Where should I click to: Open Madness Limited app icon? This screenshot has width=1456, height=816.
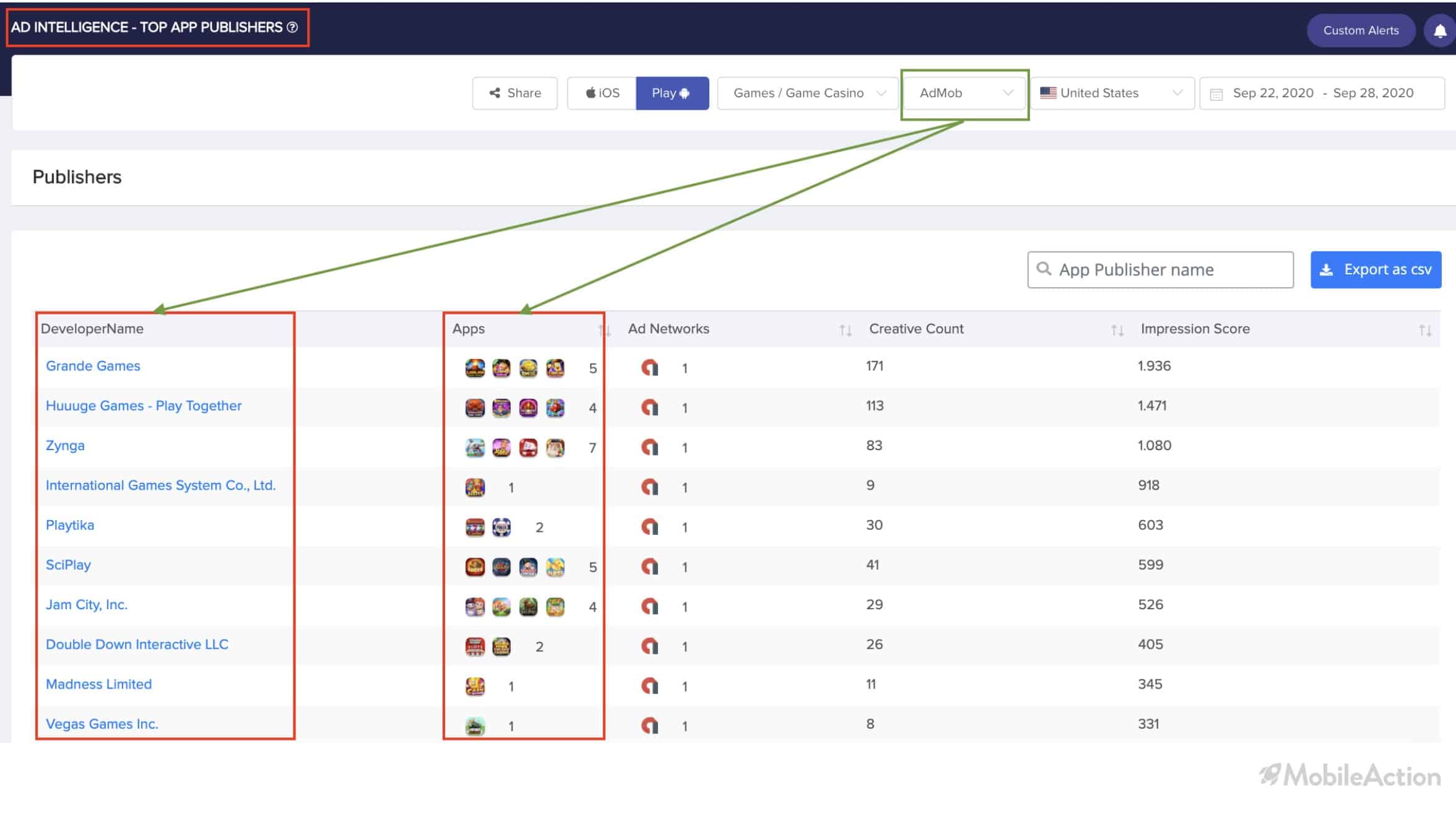[x=475, y=686]
